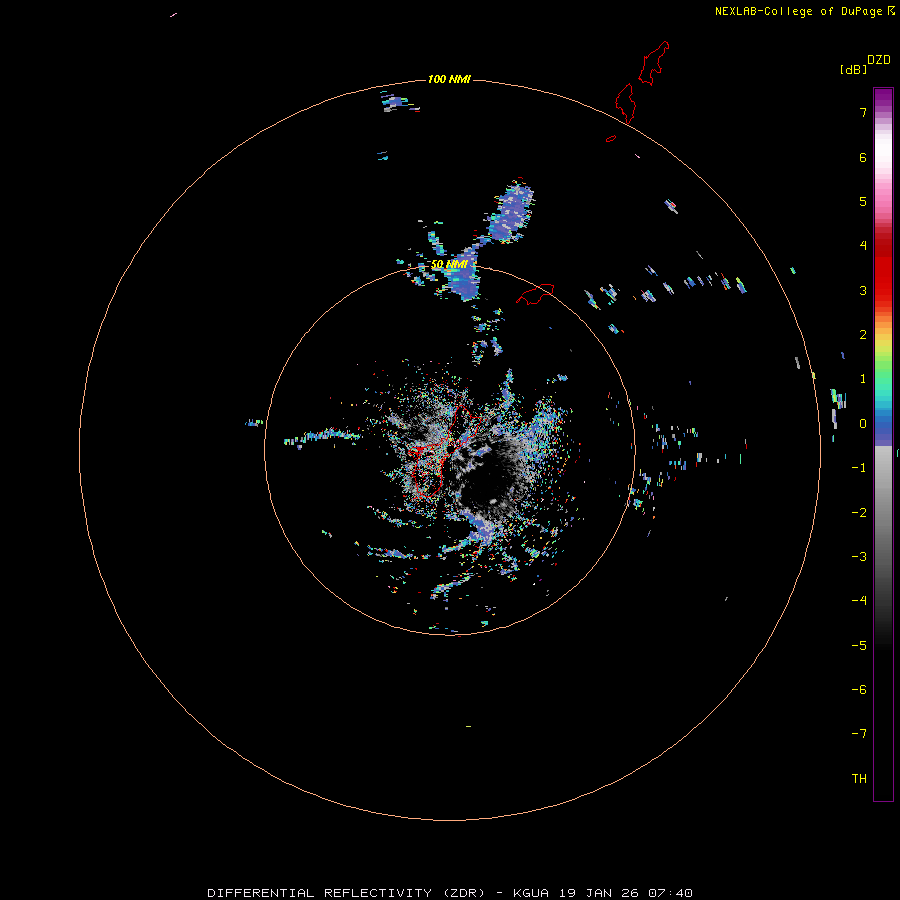Click the 50 NMI range ring label
The width and height of the screenshot is (900, 900).
tap(449, 265)
